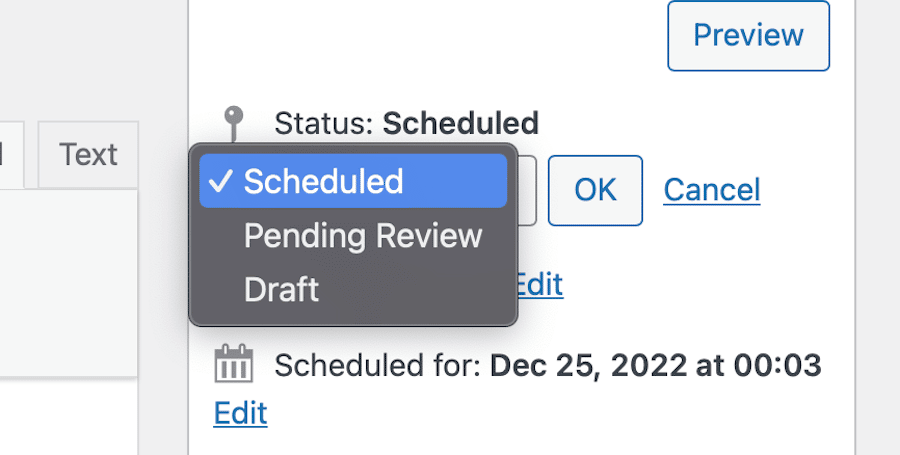Screen dimensions: 900x455
Task: Confirm status with the OK button
Action: point(595,190)
